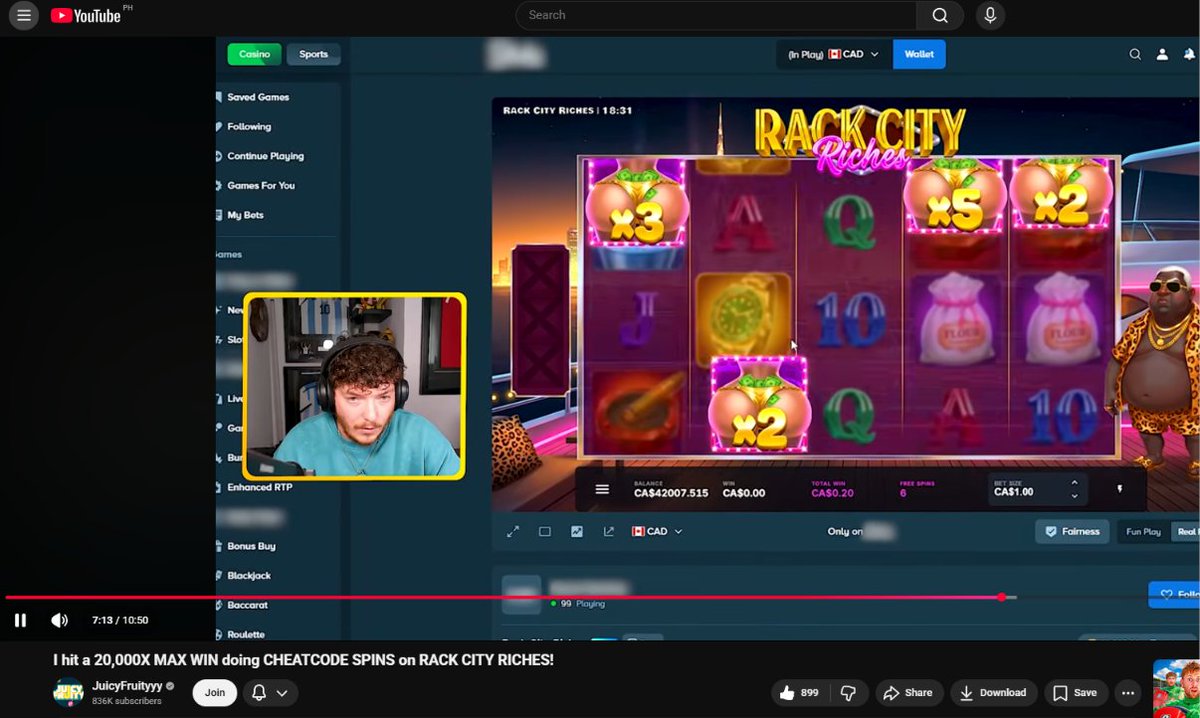Open Enhanced RTP in sidebar

coord(259,487)
